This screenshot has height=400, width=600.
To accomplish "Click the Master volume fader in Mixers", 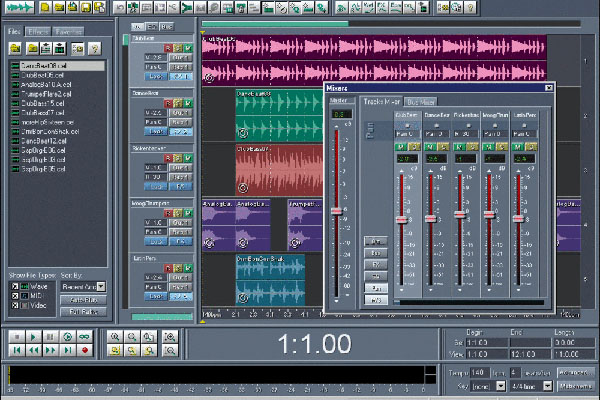I will coord(338,210).
